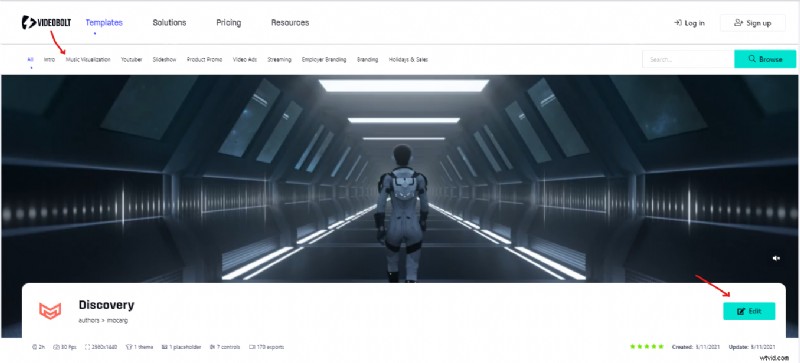The width and height of the screenshot is (800, 363).
Task: Select the Music Visualization category
Action: [88, 60]
